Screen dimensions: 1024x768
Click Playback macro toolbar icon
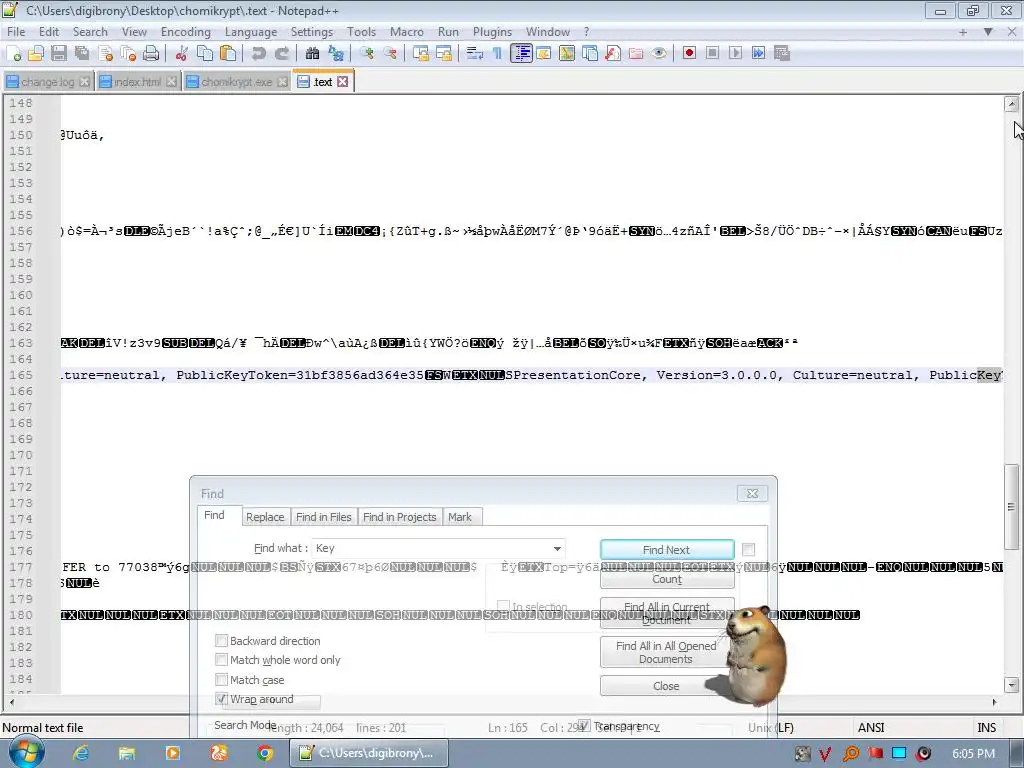click(x=735, y=54)
